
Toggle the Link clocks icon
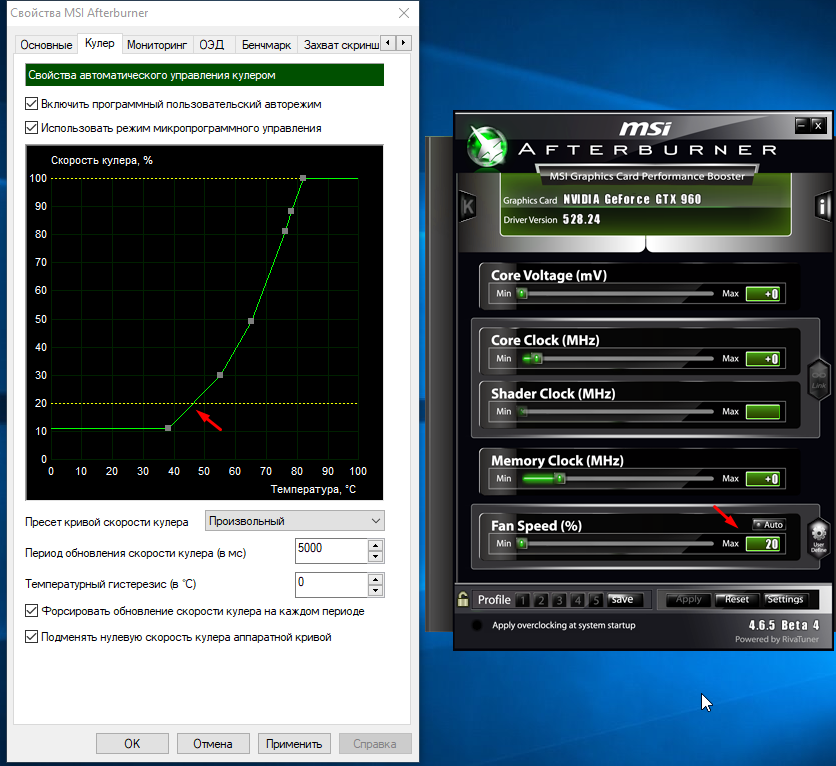click(818, 378)
